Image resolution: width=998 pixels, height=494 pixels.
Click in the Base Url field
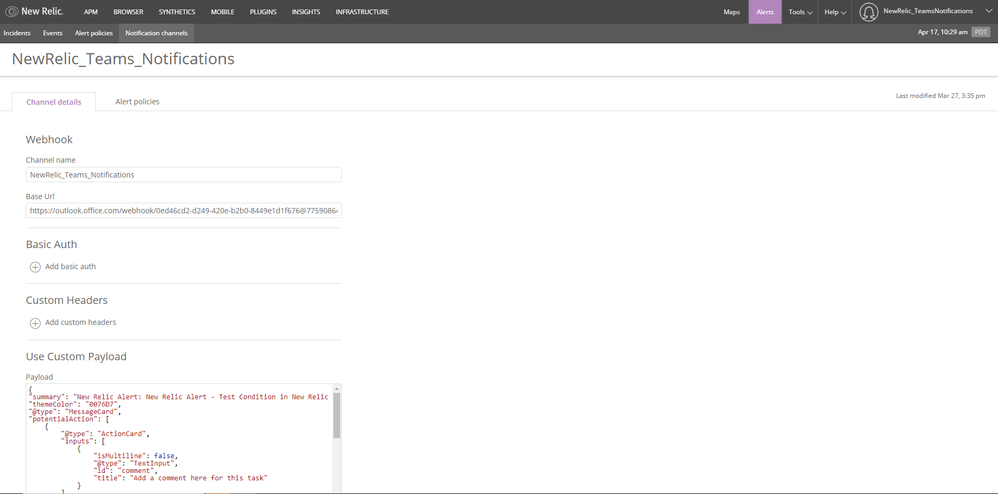[183, 210]
